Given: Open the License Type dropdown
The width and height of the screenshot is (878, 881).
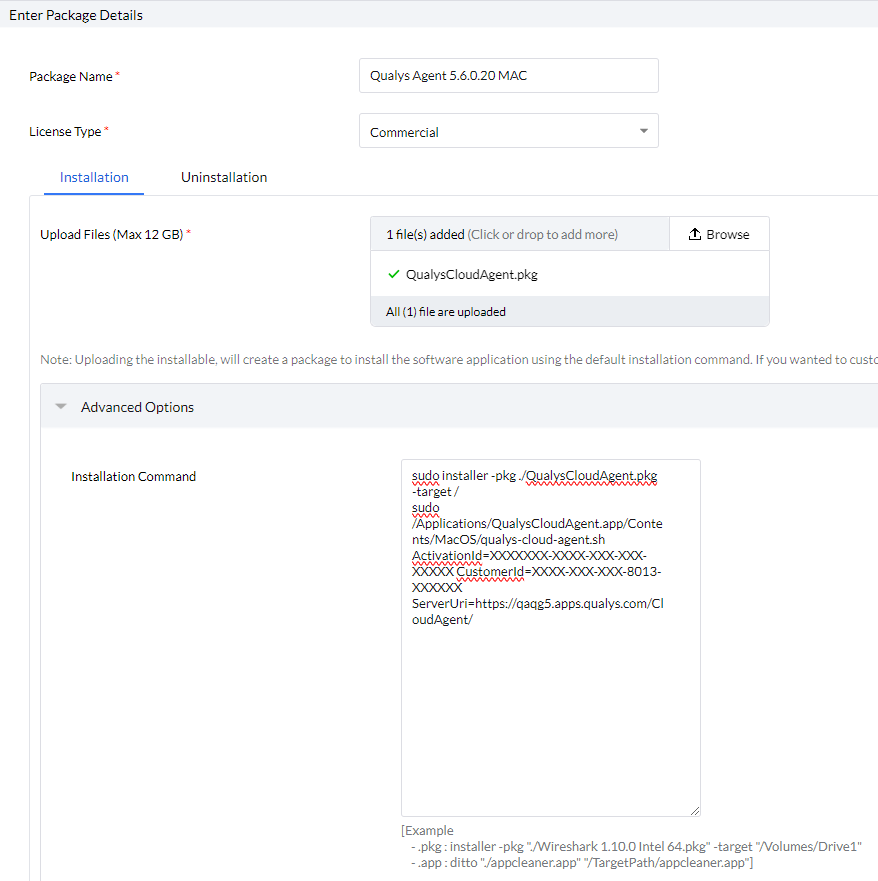Looking at the screenshot, I should 508,131.
